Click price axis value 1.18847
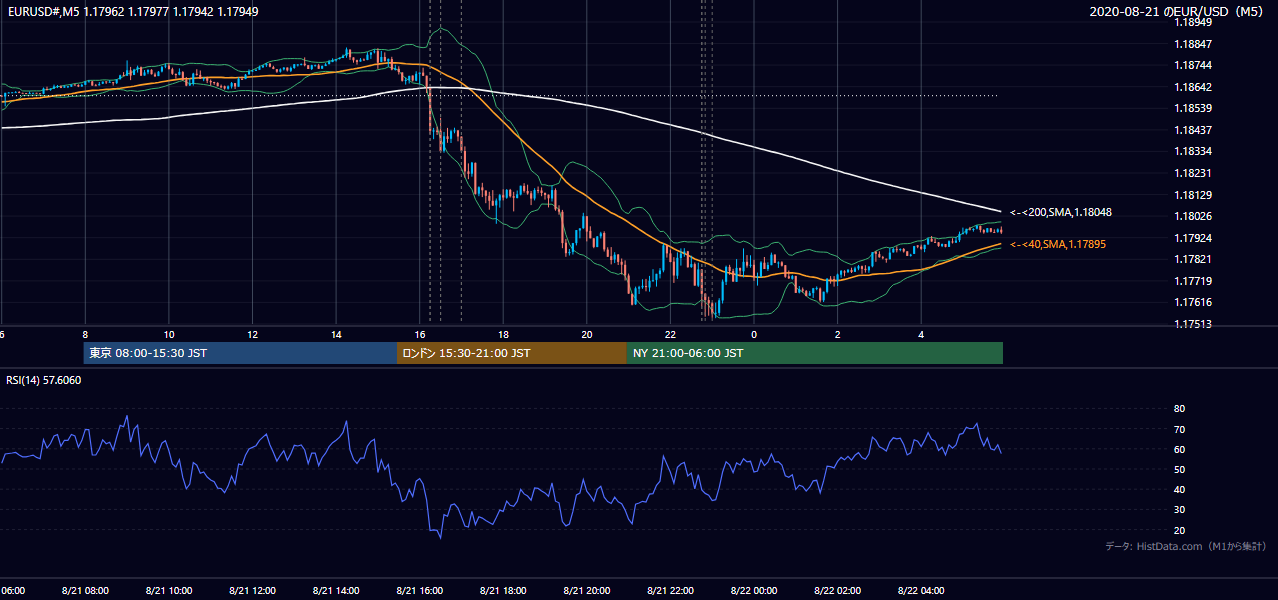This screenshot has height=600, width=1278. [x=1193, y=44]
